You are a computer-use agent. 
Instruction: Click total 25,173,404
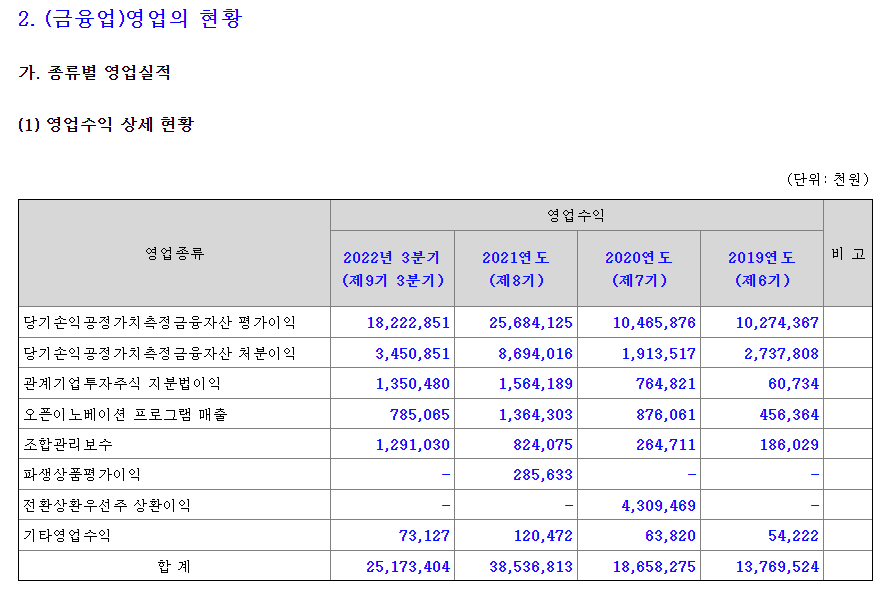click(x=408, y=567)
